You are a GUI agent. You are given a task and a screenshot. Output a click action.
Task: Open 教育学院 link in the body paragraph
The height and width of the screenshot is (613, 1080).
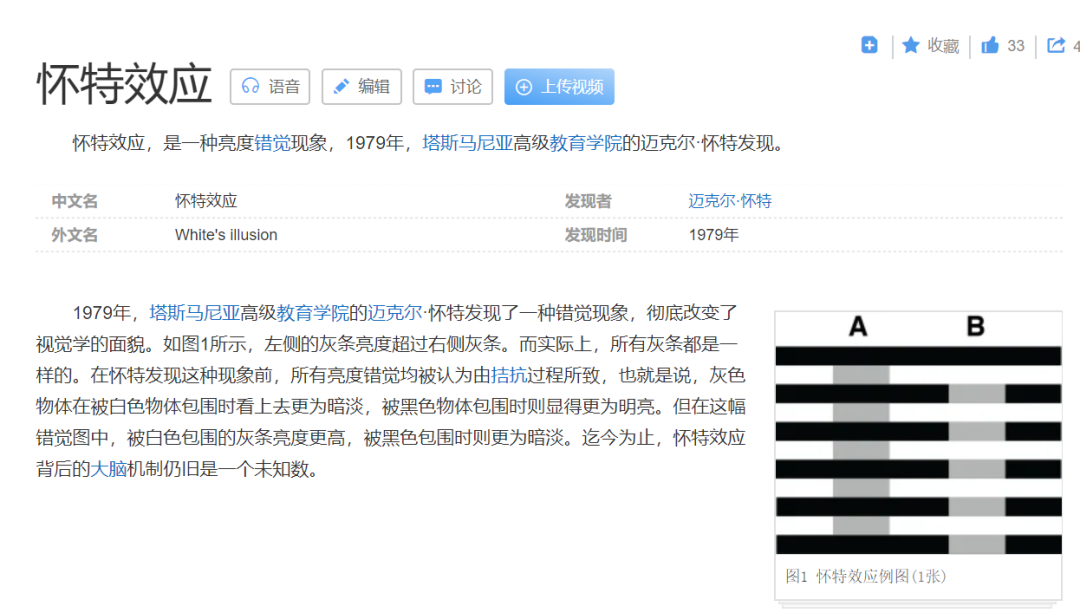pyautogui.click(x=313, y=313)
